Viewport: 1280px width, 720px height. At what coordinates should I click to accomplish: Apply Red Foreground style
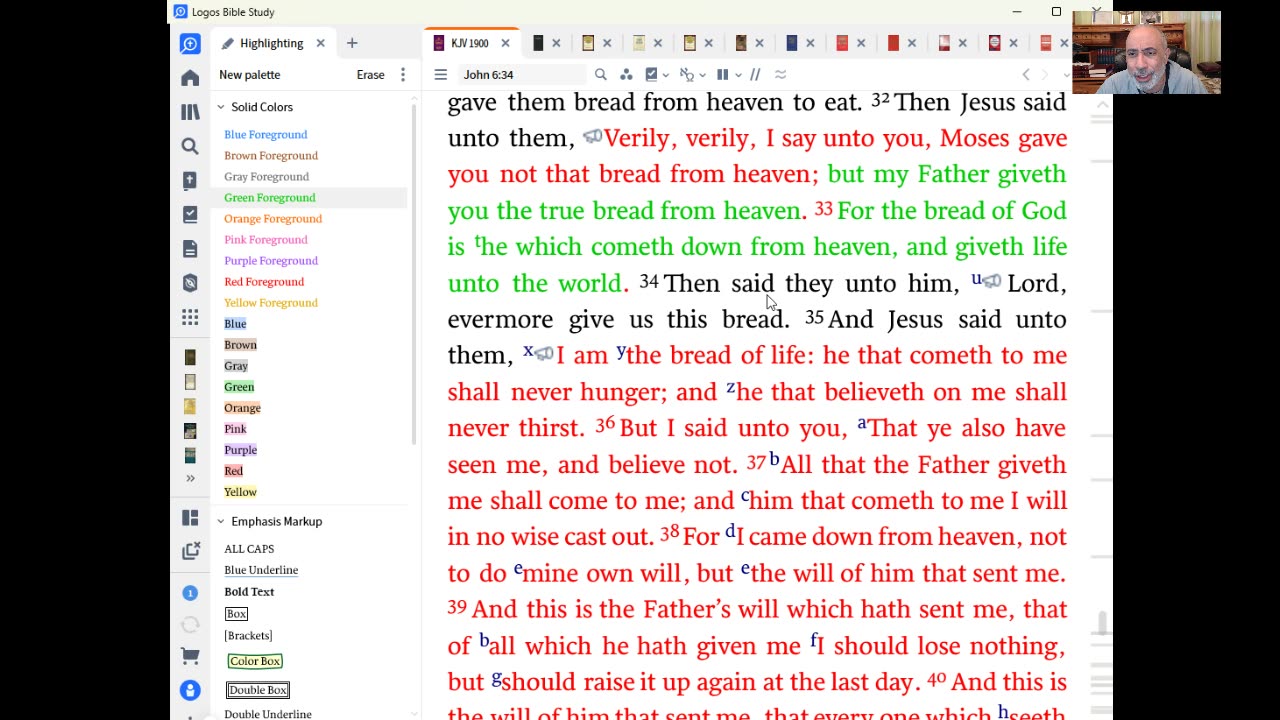264,281
